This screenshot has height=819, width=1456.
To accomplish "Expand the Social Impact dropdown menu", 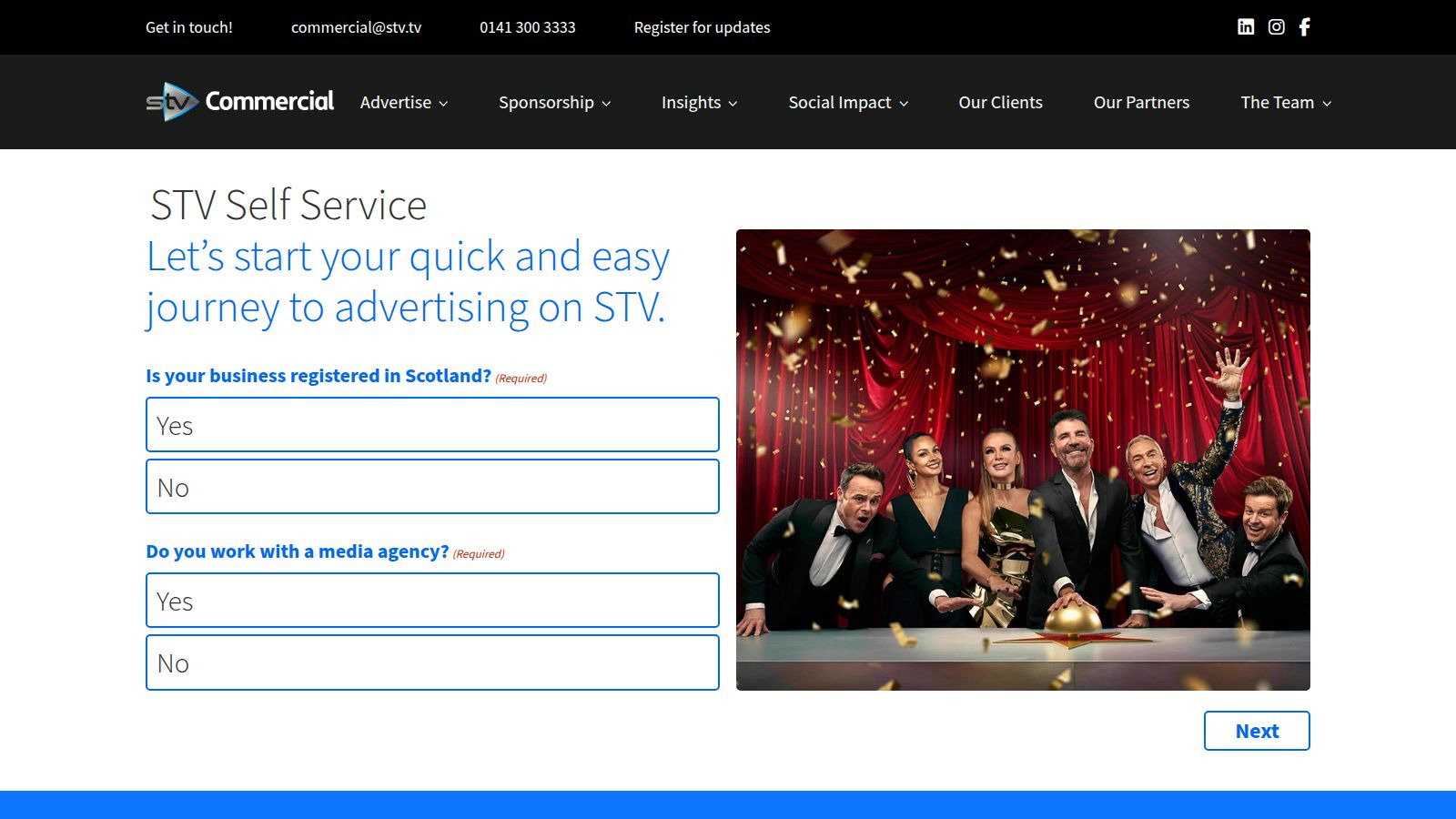I will click(848, 103).
